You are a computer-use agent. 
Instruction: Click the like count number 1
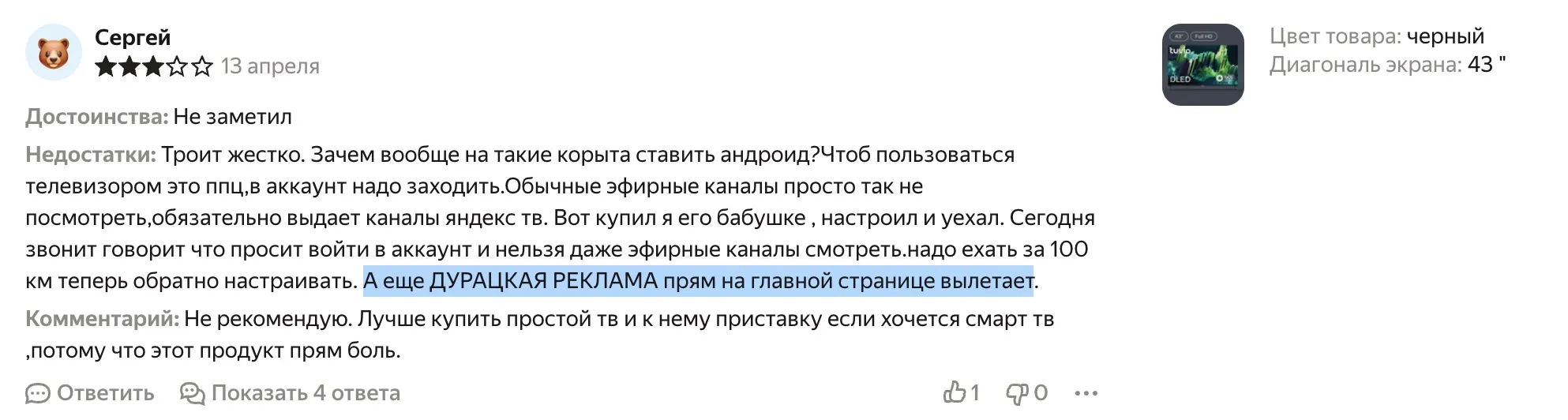pos(975,393)
